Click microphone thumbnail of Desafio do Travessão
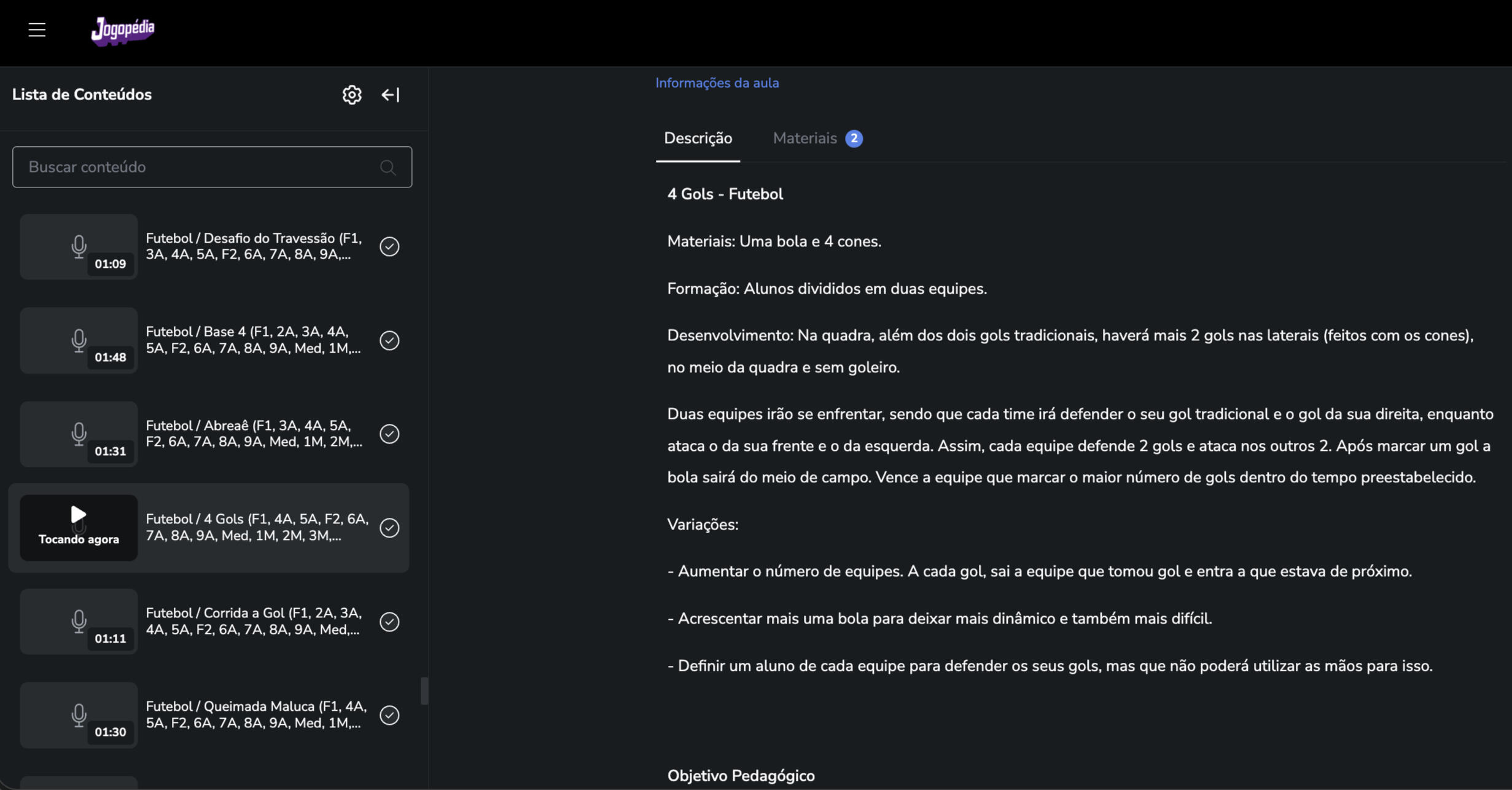The image size is (1512, 790). (79, 246)
